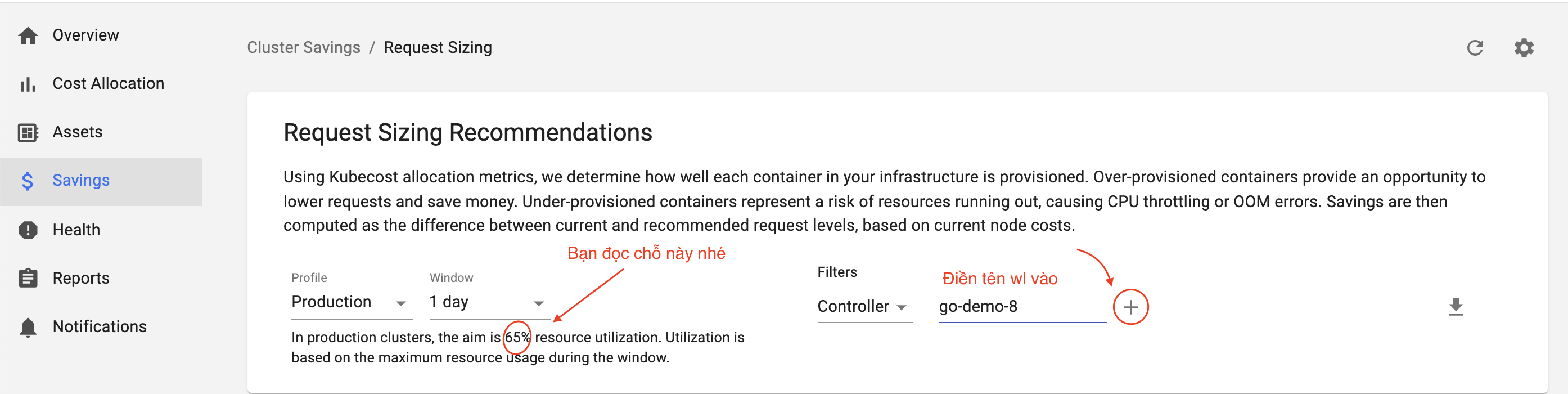Open the Reports sidebar item
This screenshot has width=1568, height=394.
[101, 278]
